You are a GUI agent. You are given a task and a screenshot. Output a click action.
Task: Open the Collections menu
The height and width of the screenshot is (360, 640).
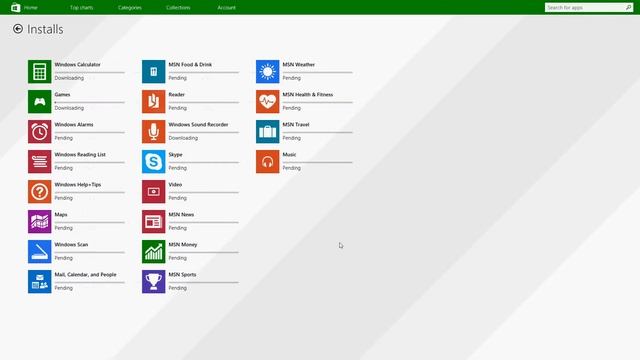178,8
